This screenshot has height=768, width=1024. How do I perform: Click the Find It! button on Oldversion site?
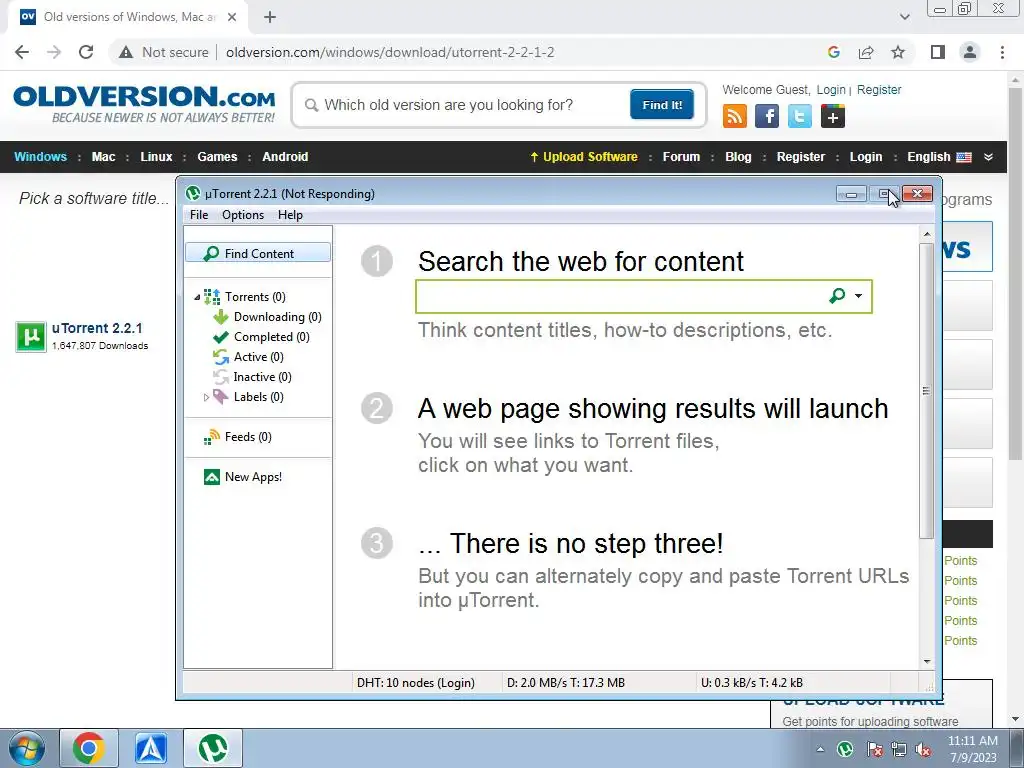pos(662,104)
